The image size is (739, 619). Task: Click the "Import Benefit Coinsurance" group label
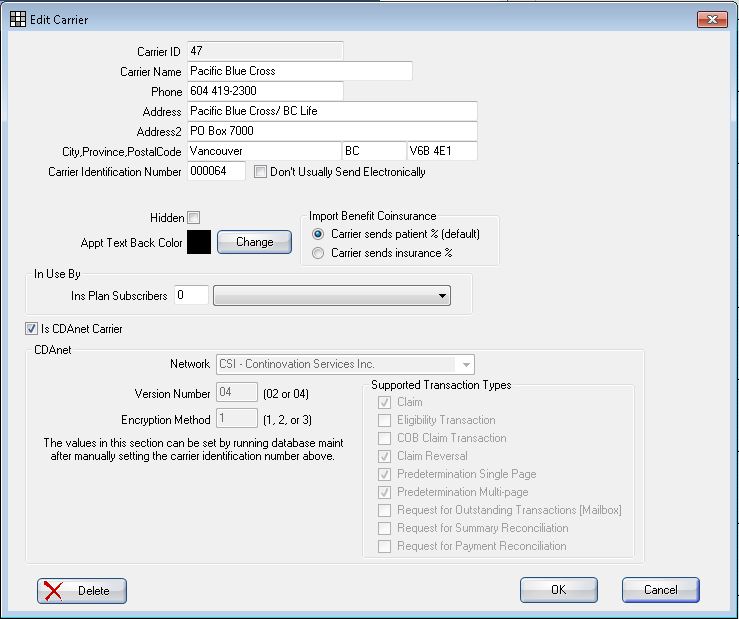[x=372, y=216]
